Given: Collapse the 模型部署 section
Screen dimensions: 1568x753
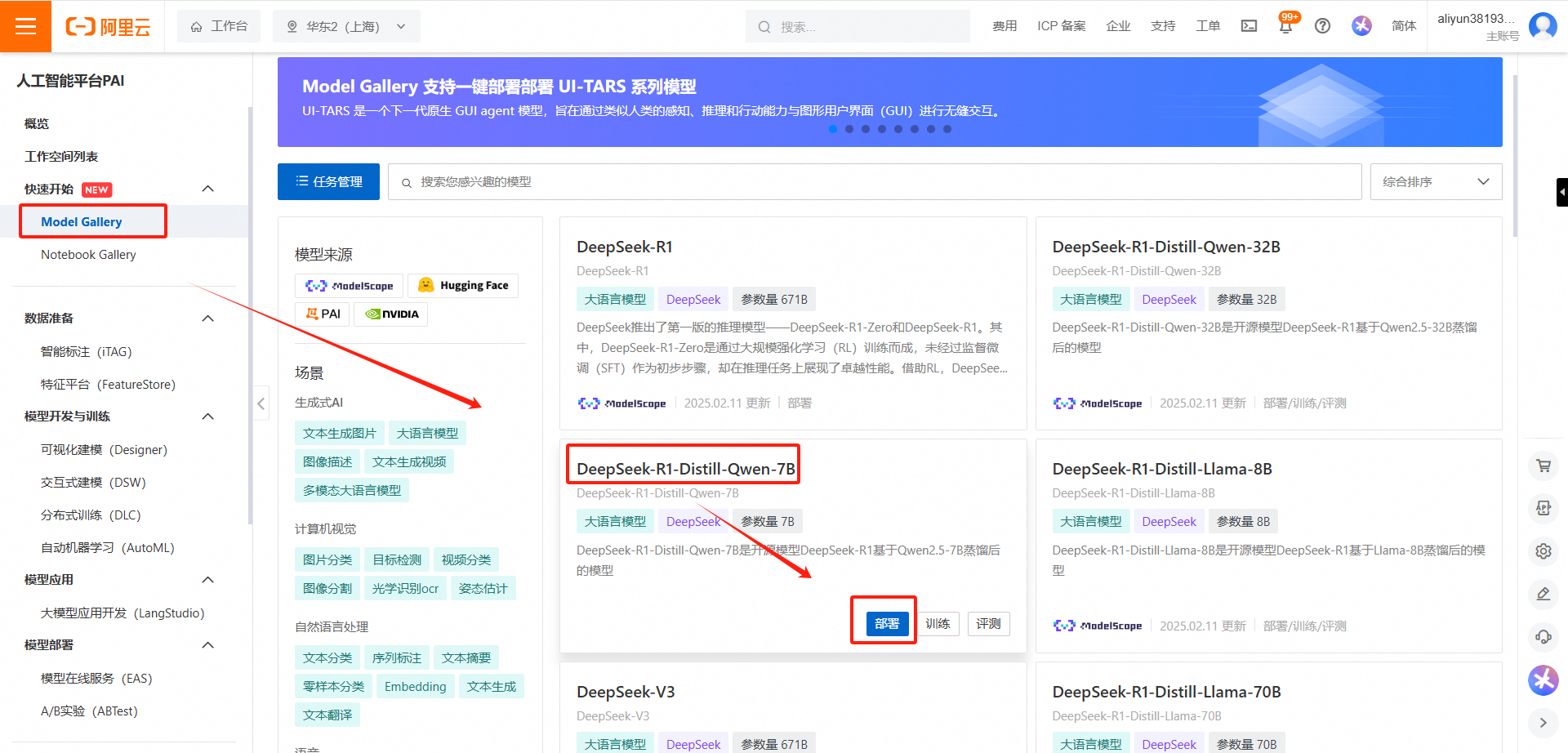Looking at the screenshot, I should [208, 644].
